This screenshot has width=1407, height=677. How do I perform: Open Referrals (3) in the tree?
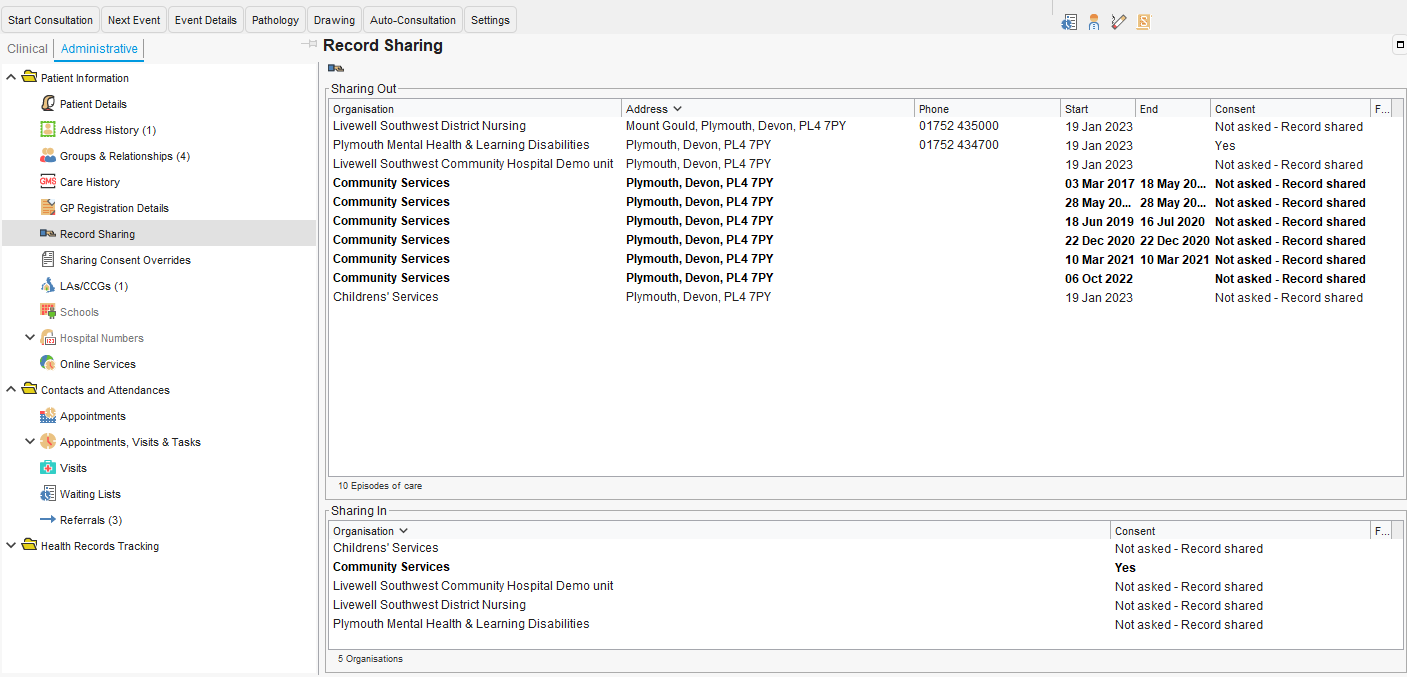pyautogui.click(x=91, y=520)
